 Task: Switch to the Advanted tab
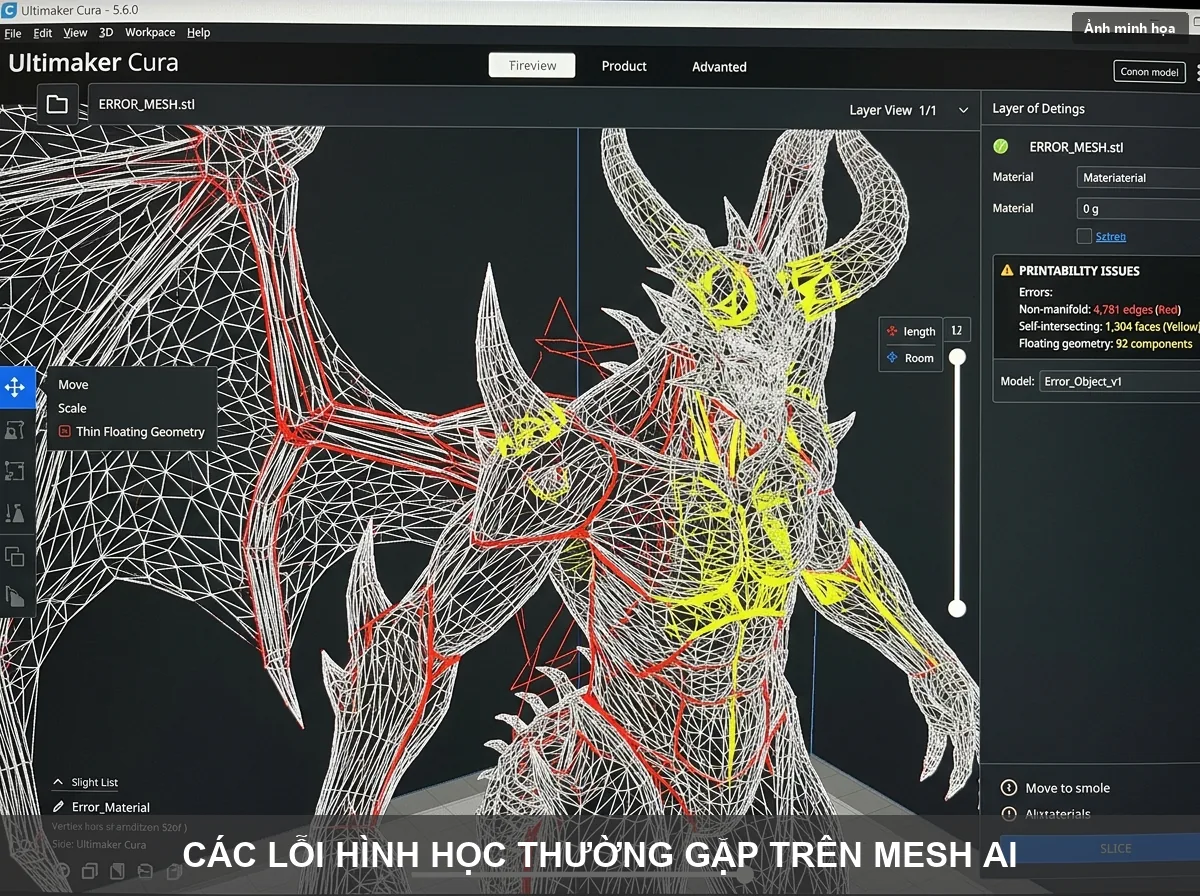(719, 67)
